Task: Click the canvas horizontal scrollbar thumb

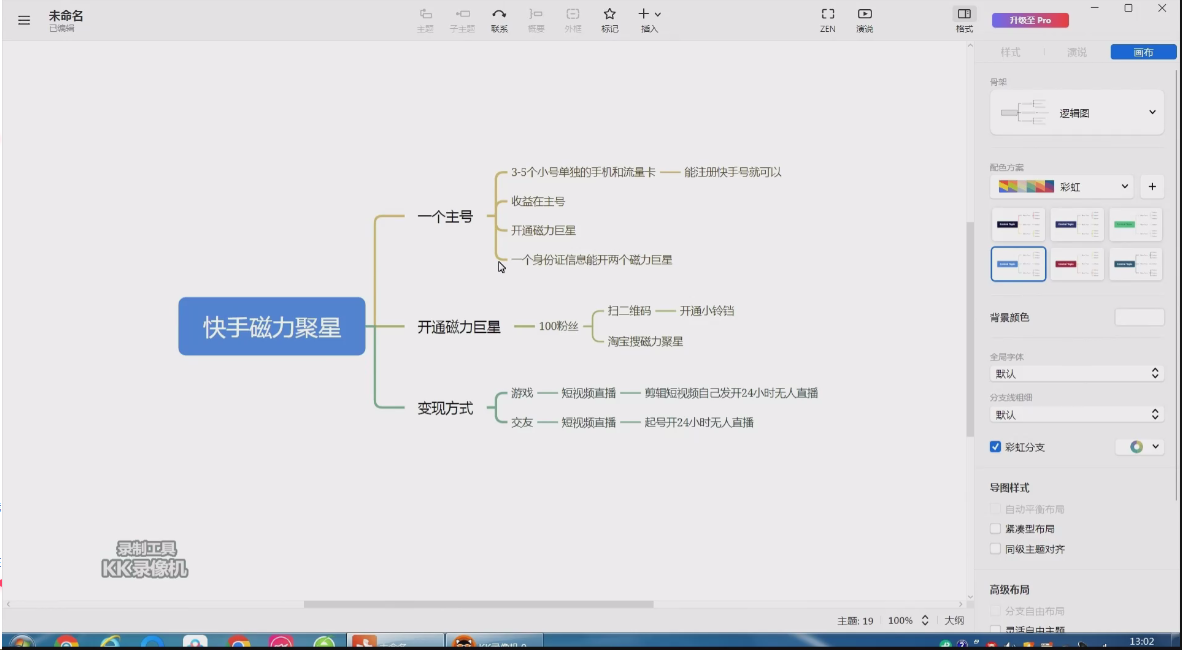Action: pyautogui.click(x=478, y=604)
